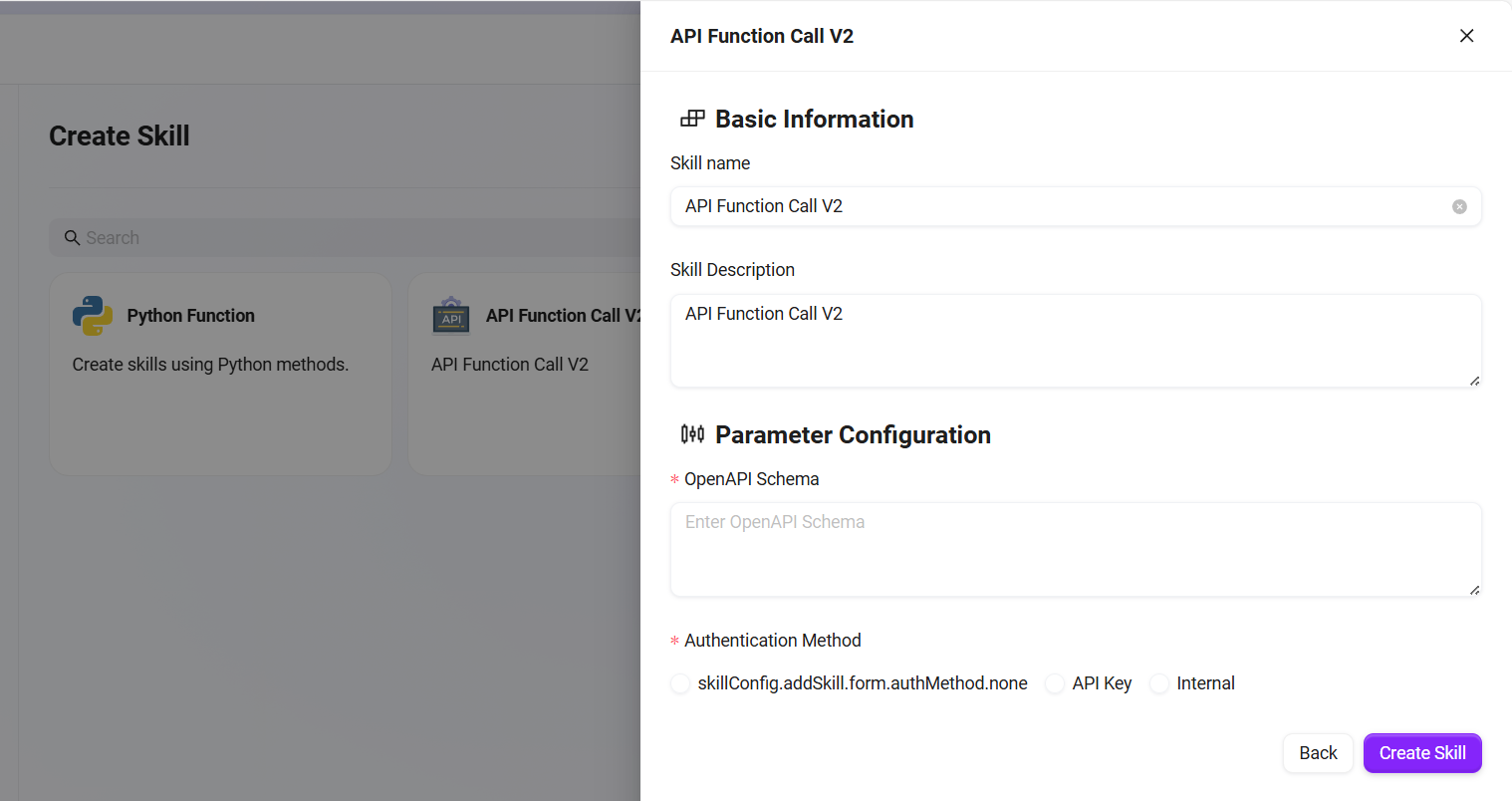Click the Basic Information section icon

coord(692,120)
